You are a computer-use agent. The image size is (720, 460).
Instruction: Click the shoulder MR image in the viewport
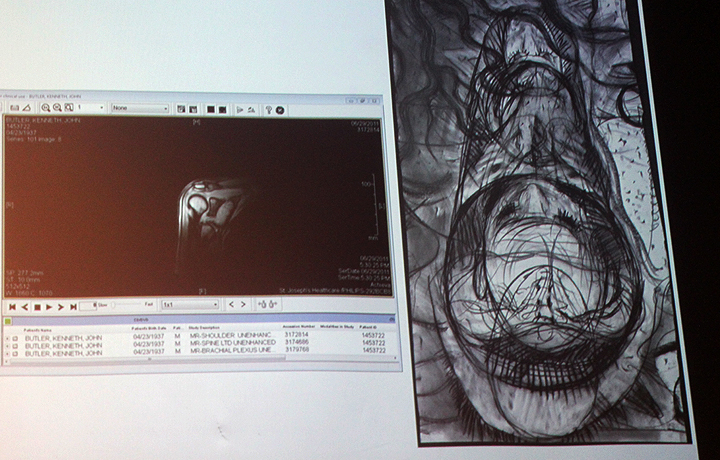coord(212,216)
